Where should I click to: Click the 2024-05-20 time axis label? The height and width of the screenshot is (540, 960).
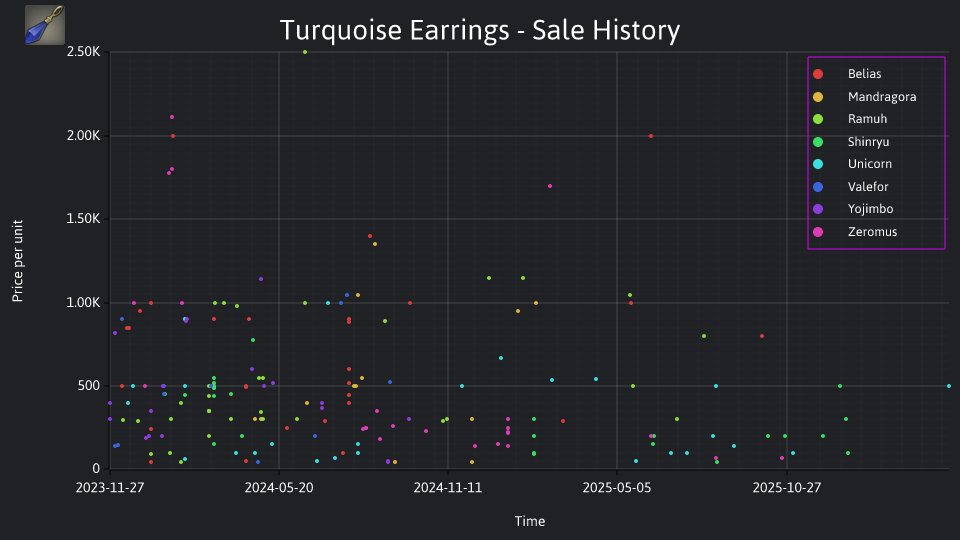click(279, 488)
